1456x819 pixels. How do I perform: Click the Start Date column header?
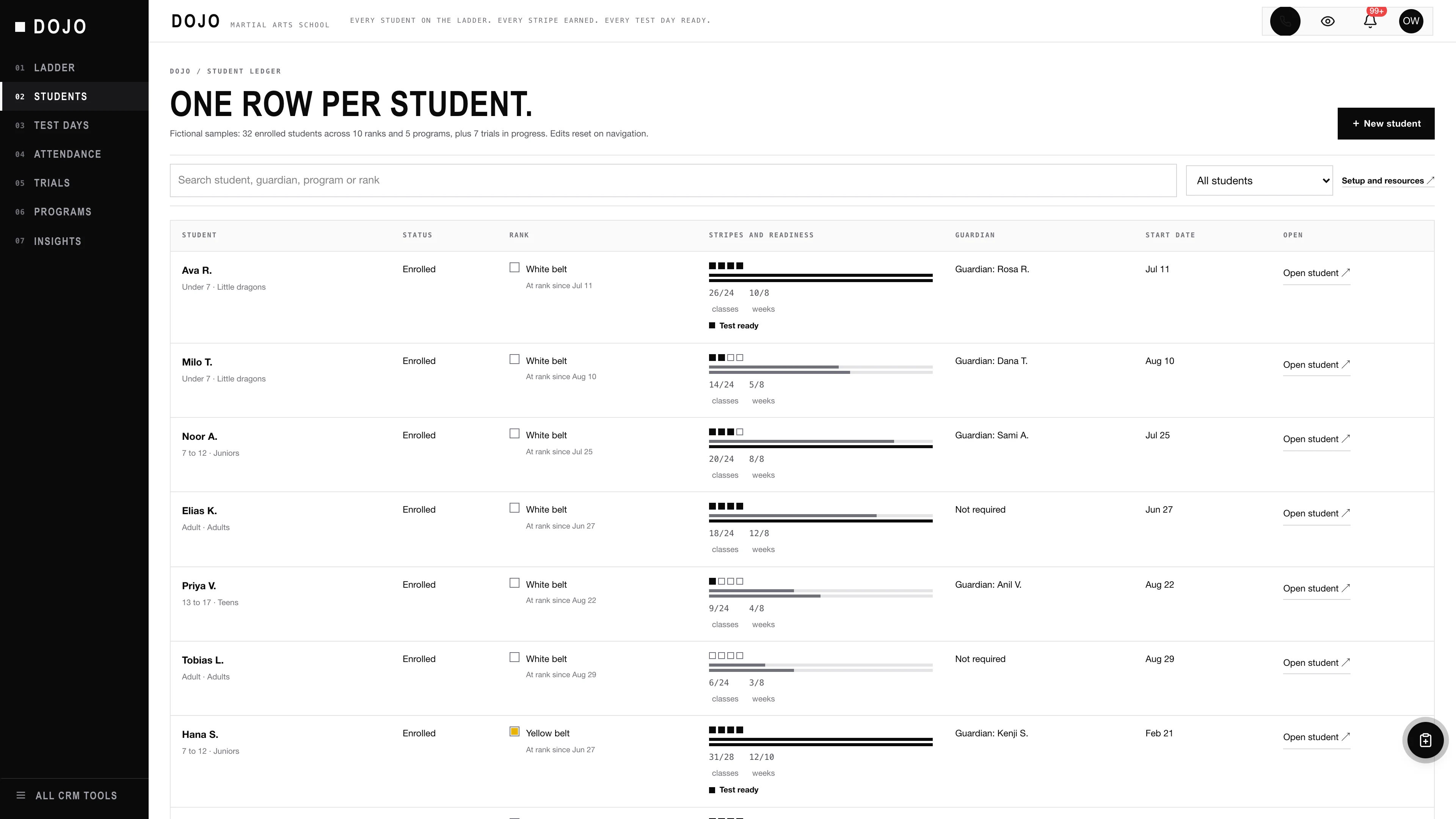point(1170,235)
